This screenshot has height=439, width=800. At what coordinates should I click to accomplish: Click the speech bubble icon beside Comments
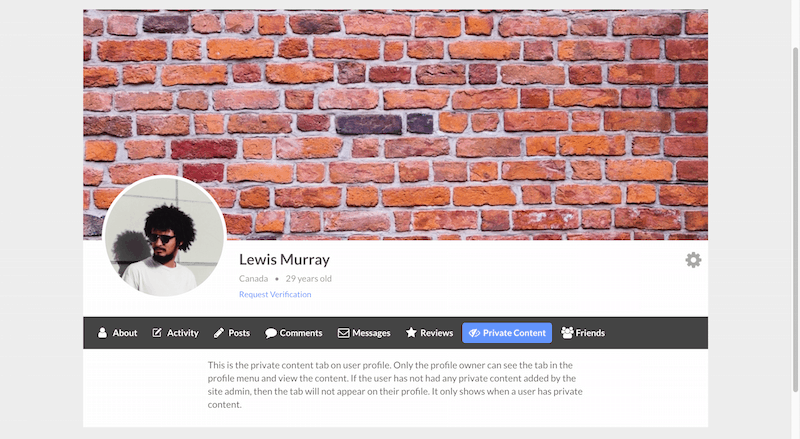point(271,333)
